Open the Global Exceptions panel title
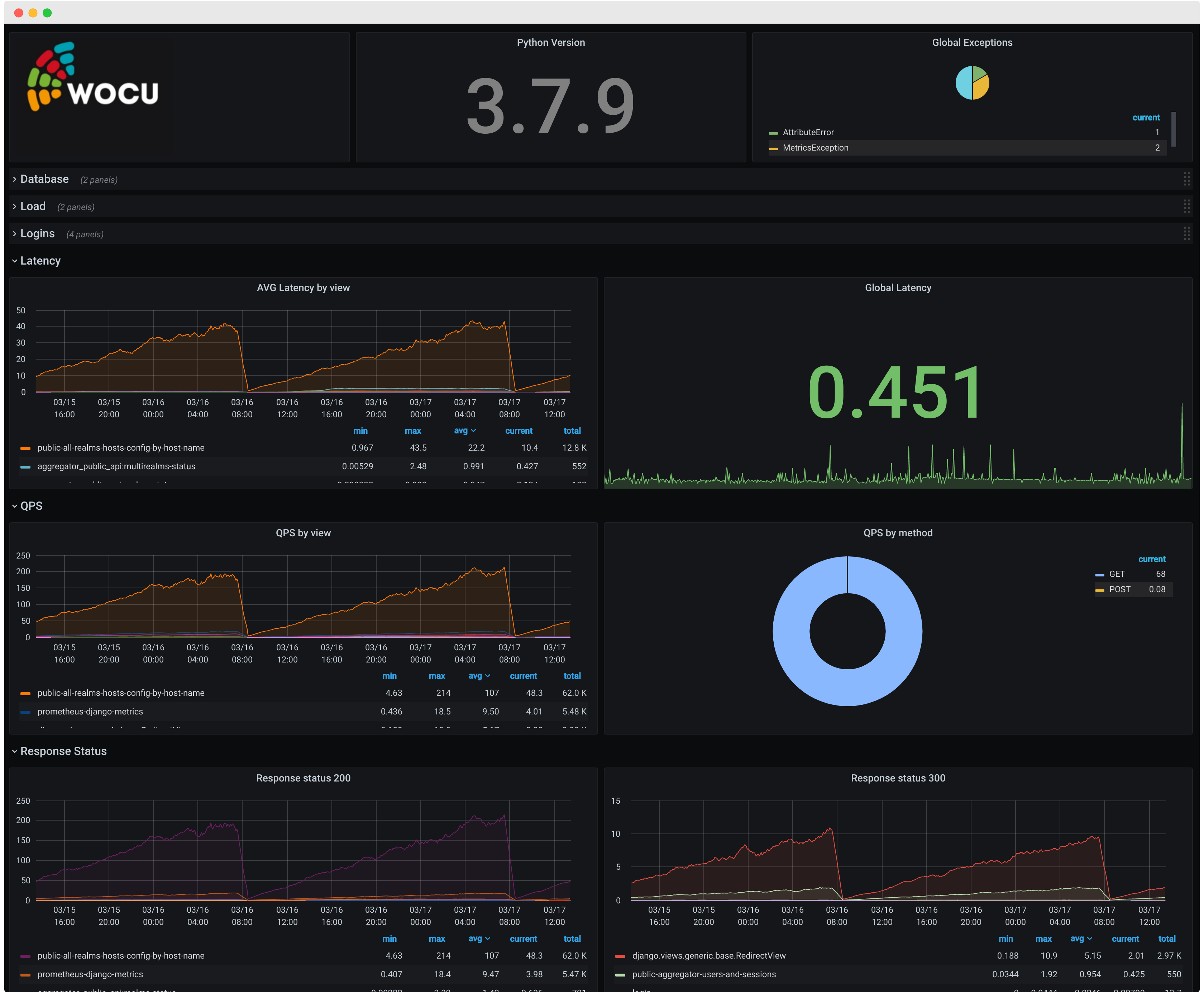Viewport: 1204px width, 993px height. [972, 42]
